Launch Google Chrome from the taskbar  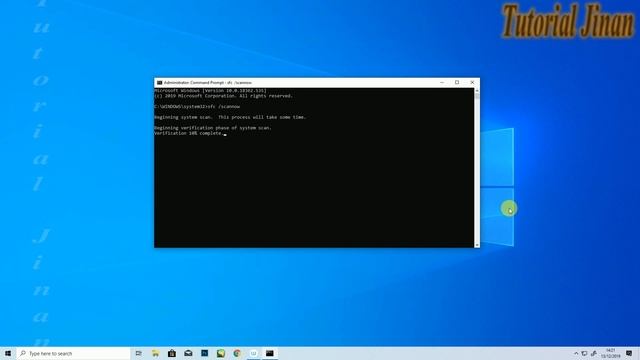click(237, 353)
